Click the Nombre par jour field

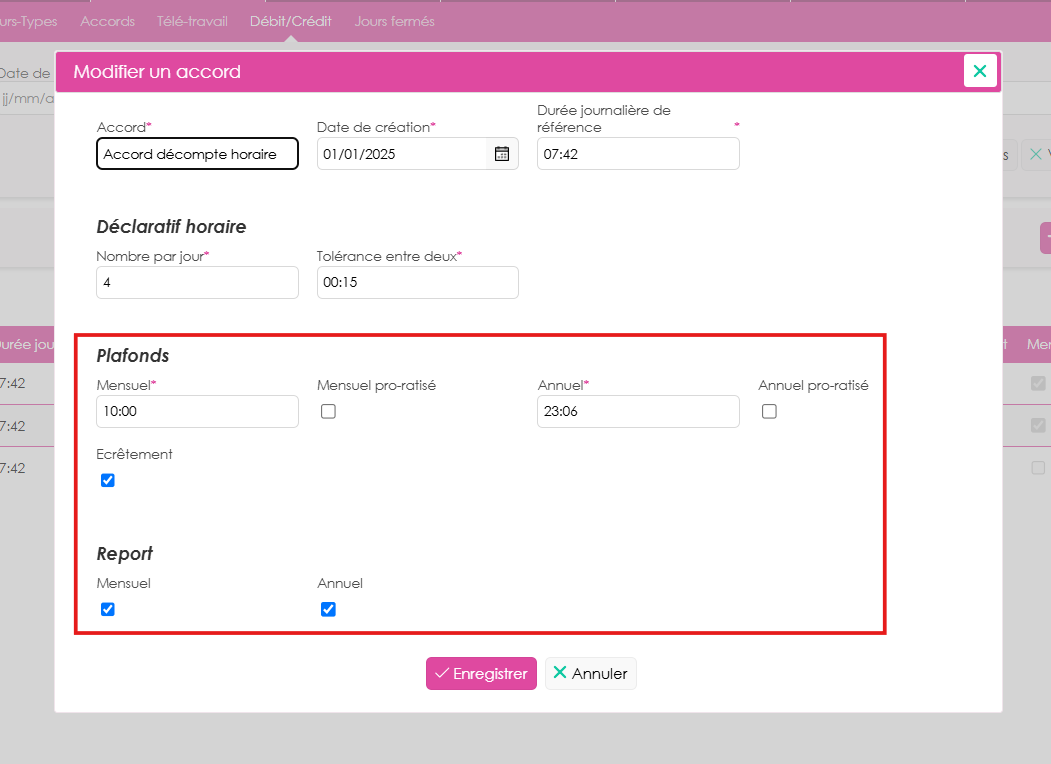pos(197,283)
